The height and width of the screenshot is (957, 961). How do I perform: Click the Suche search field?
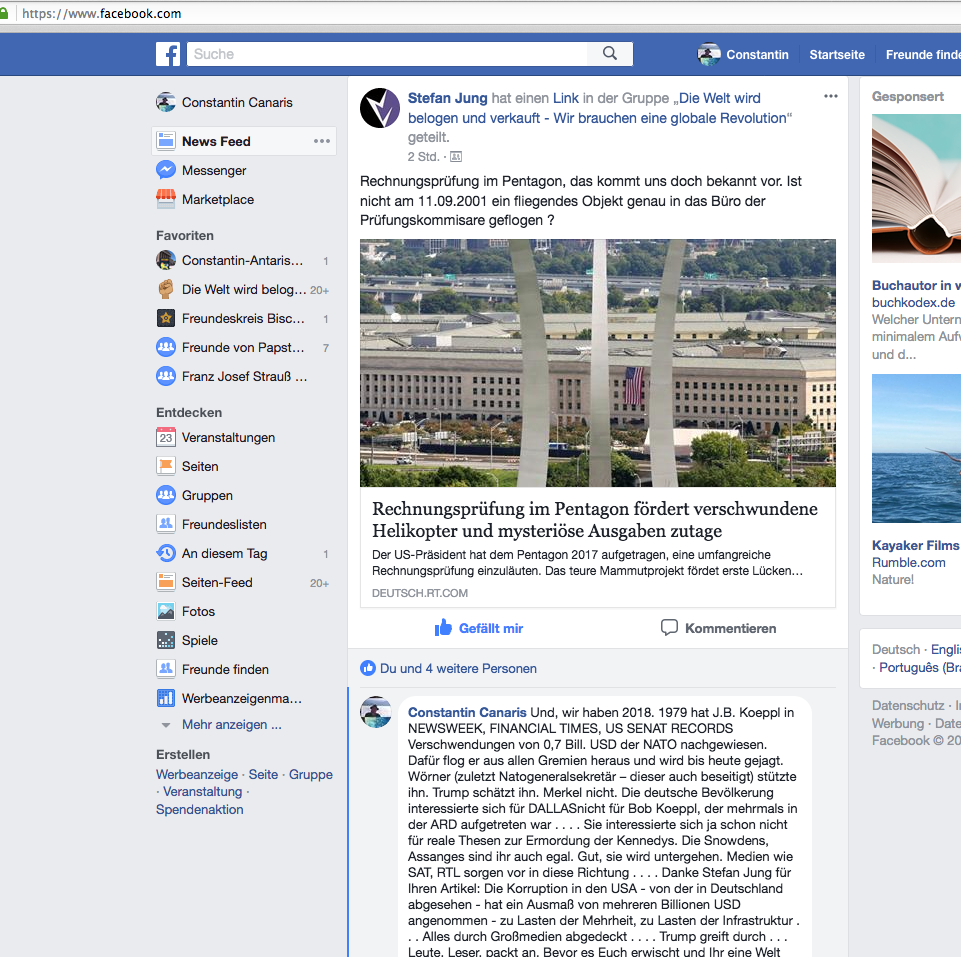[387, 54]
